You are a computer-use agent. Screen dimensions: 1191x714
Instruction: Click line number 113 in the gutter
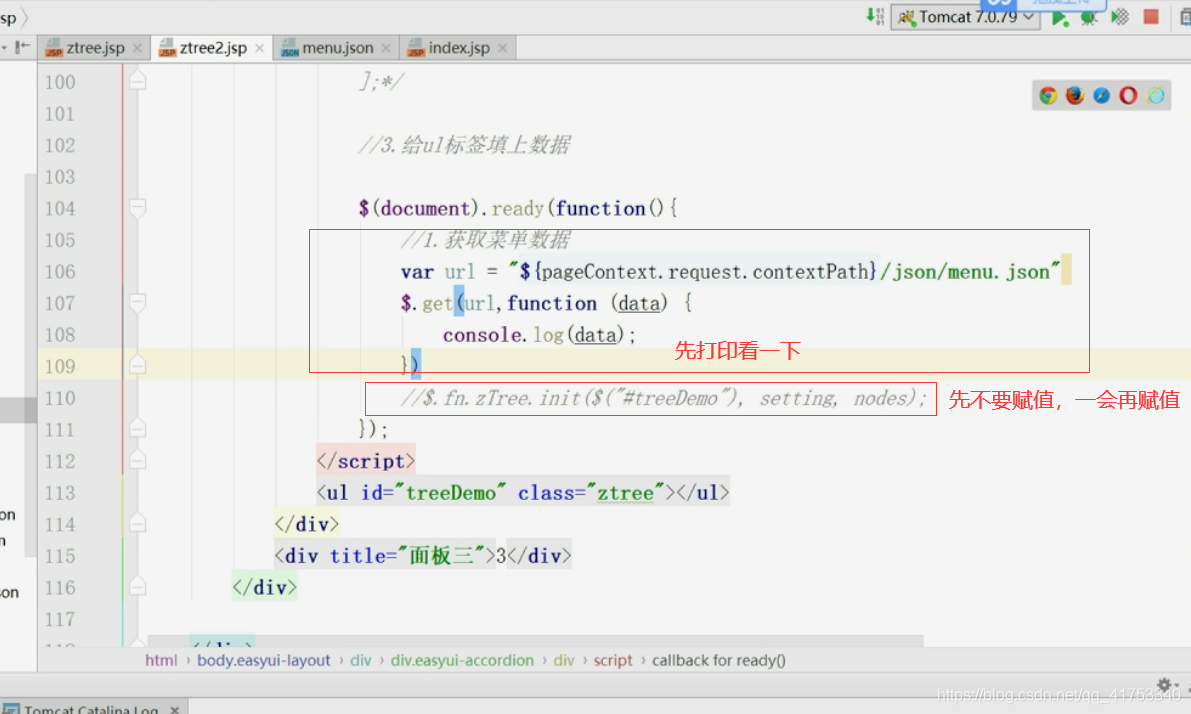coord(60,493)
